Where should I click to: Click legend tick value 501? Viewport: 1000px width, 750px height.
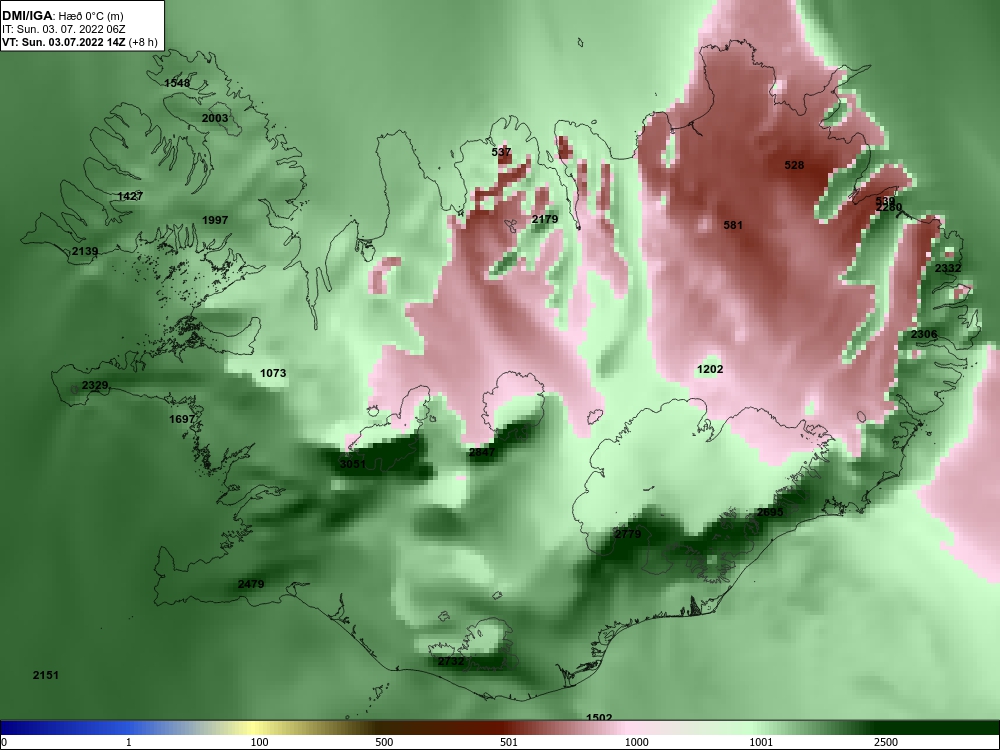508,742
